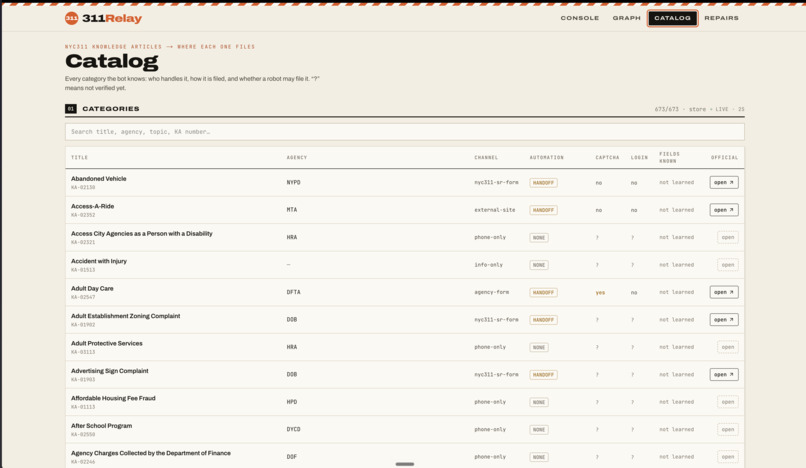The height and width of the screenshot is (468, 806).
Task: Click the yes captcha value for Adult Day Care
Action: [600, 293]
